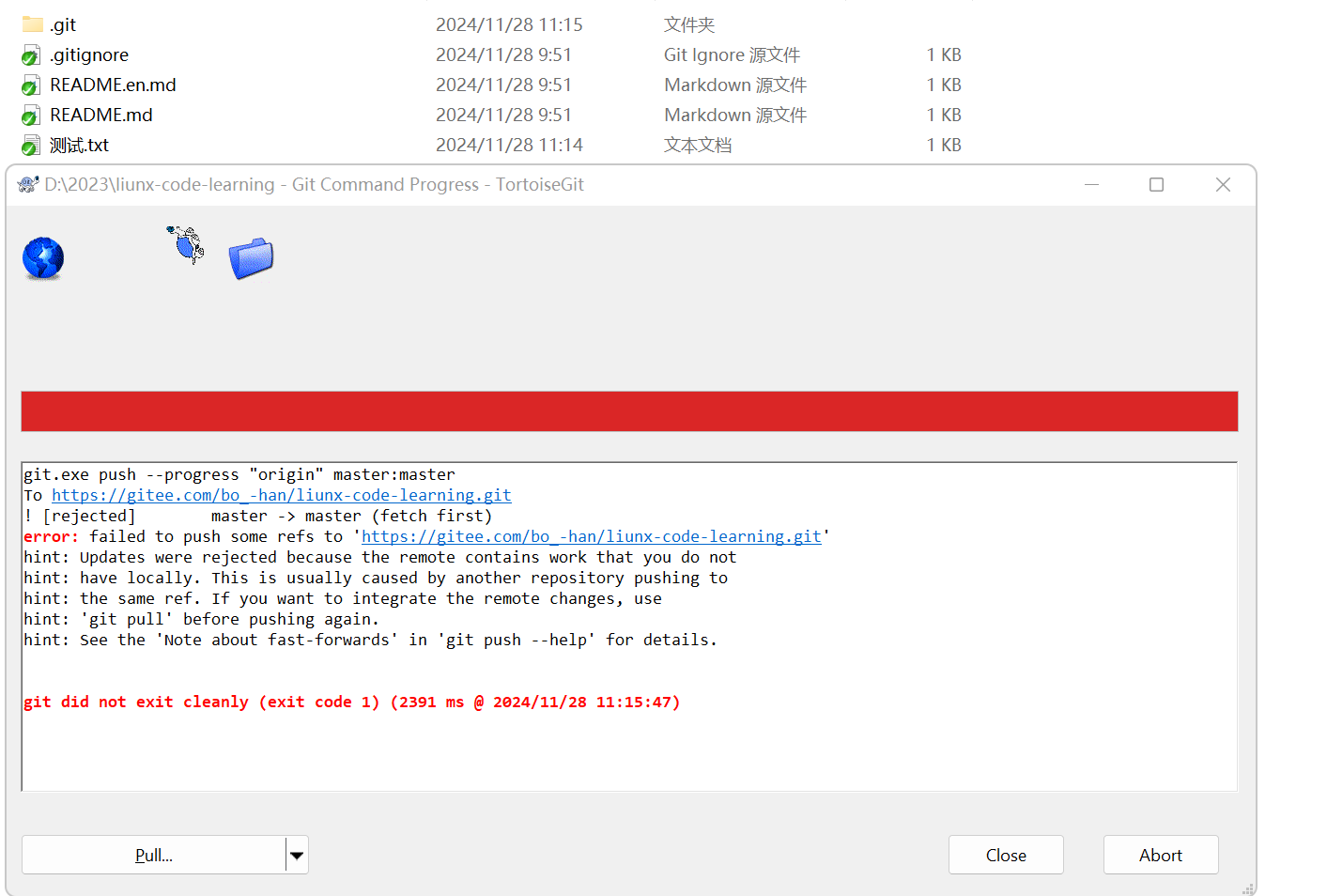Click the hint line about fast-forwards
Screen dimensions: 1327x896
point(371,640)
